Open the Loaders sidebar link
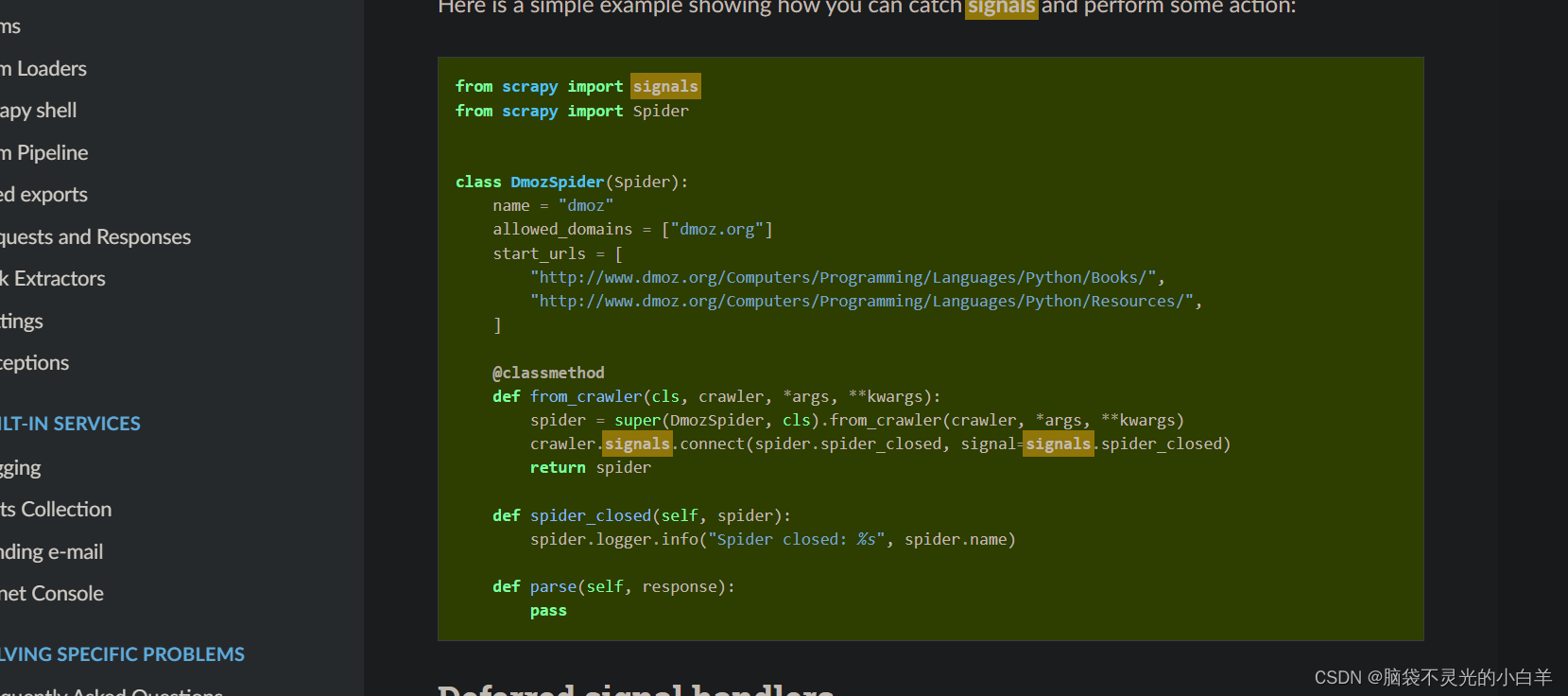The width and height of the screenshot is (1568, 696). 43,69
